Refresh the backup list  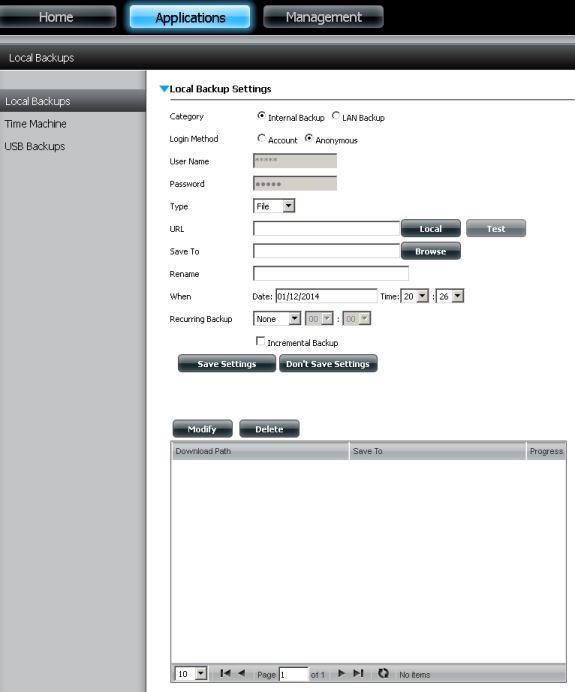point(383,673)
